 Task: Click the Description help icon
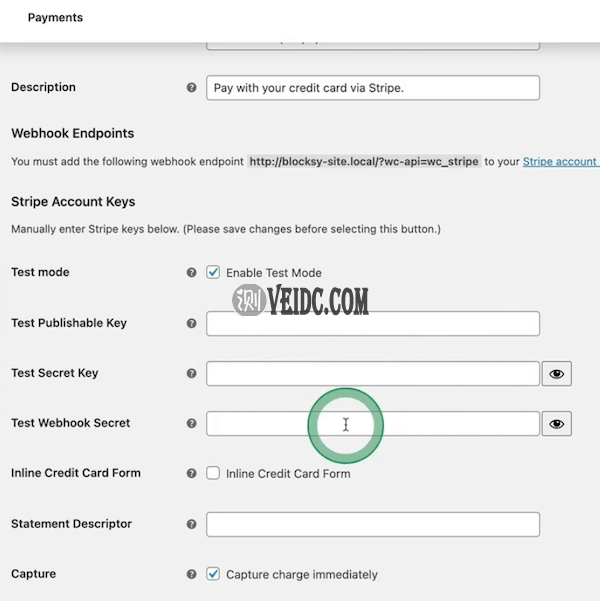click(191, 88)
